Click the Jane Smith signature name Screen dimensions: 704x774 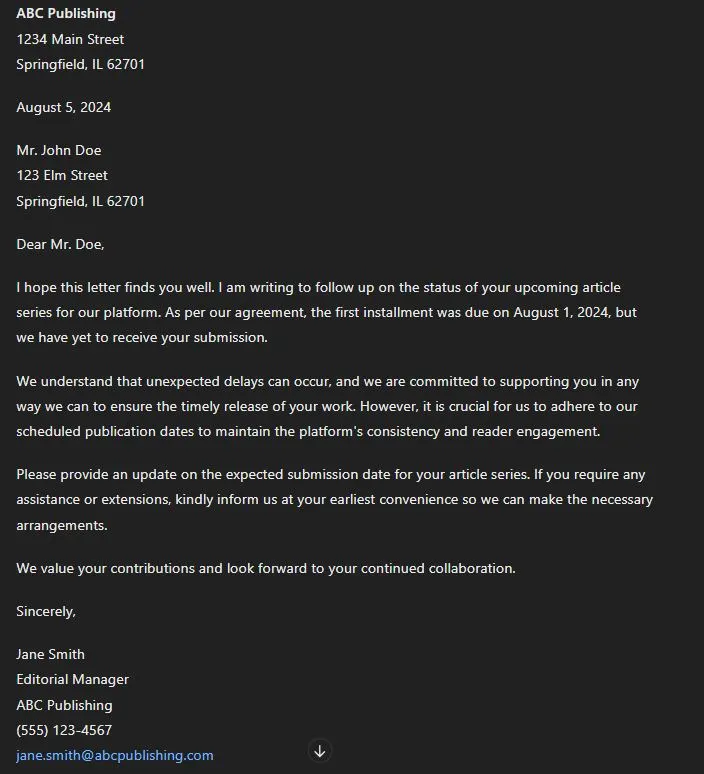click(x=50, y=654)
